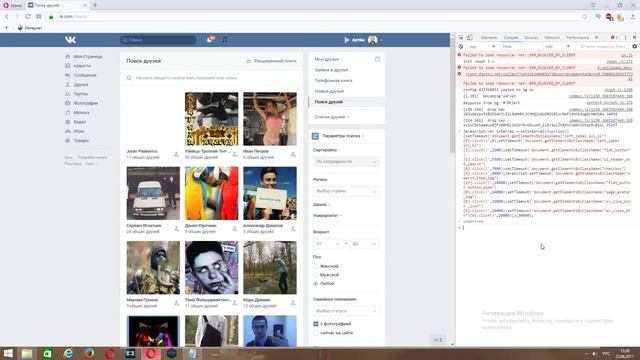Viewport: 640px width, 360px height.
Task: Click the VK logo in the header
Action: pyautogui.click(x=70, y=40)
